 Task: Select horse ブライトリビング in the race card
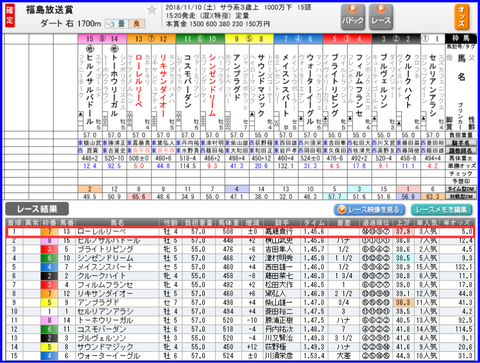click(335, 85)
